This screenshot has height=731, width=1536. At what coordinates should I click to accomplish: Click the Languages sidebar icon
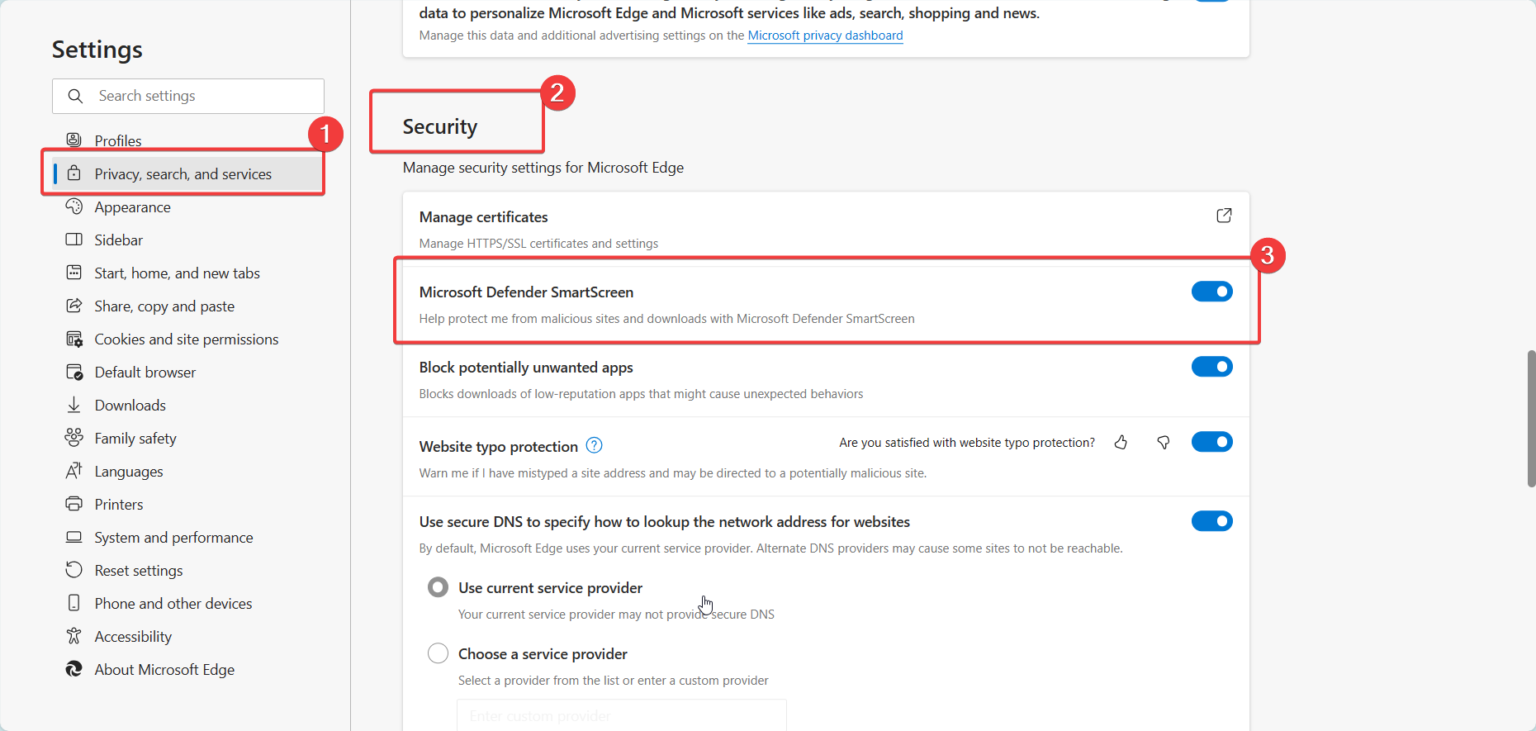click(x=72, y=470)
